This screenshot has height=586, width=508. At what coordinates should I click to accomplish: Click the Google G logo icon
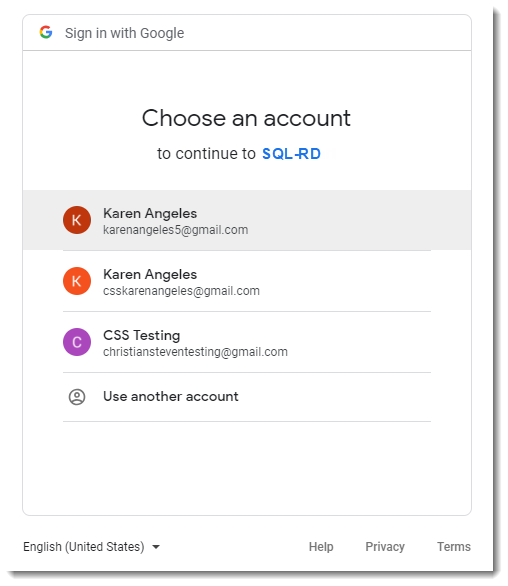point(46,33)
